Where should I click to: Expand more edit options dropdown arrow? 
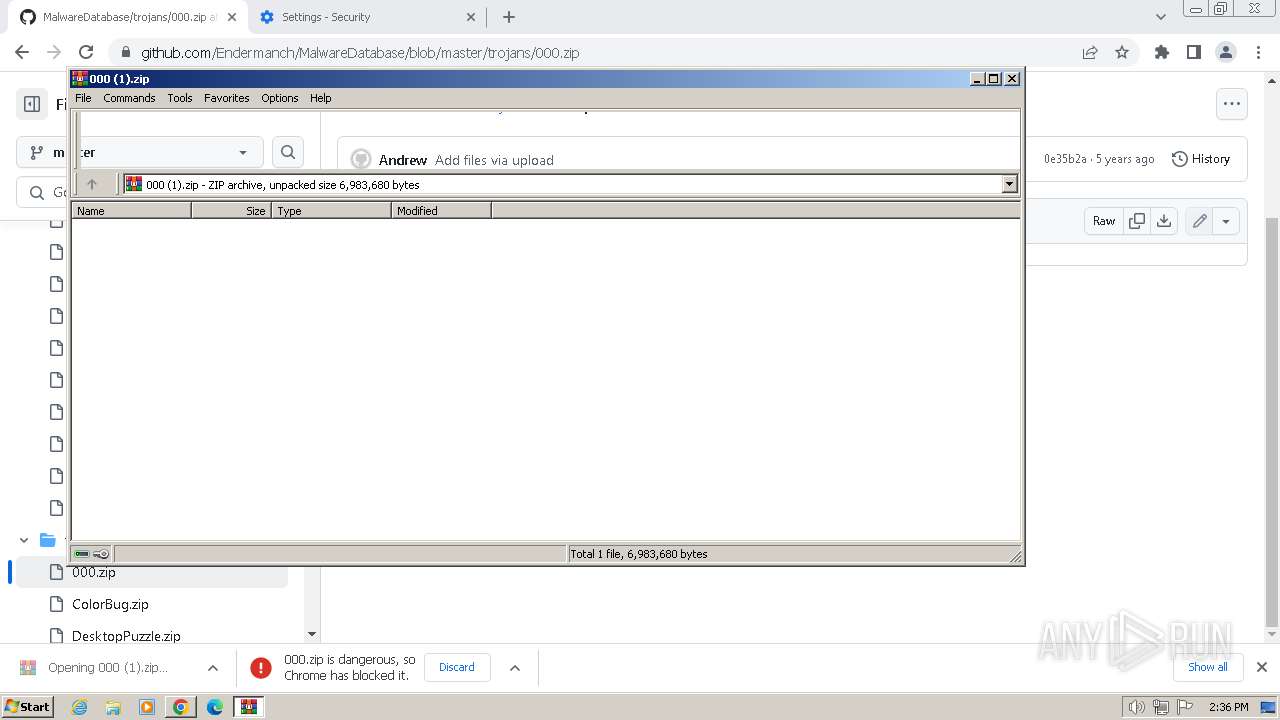point(1226,221)
